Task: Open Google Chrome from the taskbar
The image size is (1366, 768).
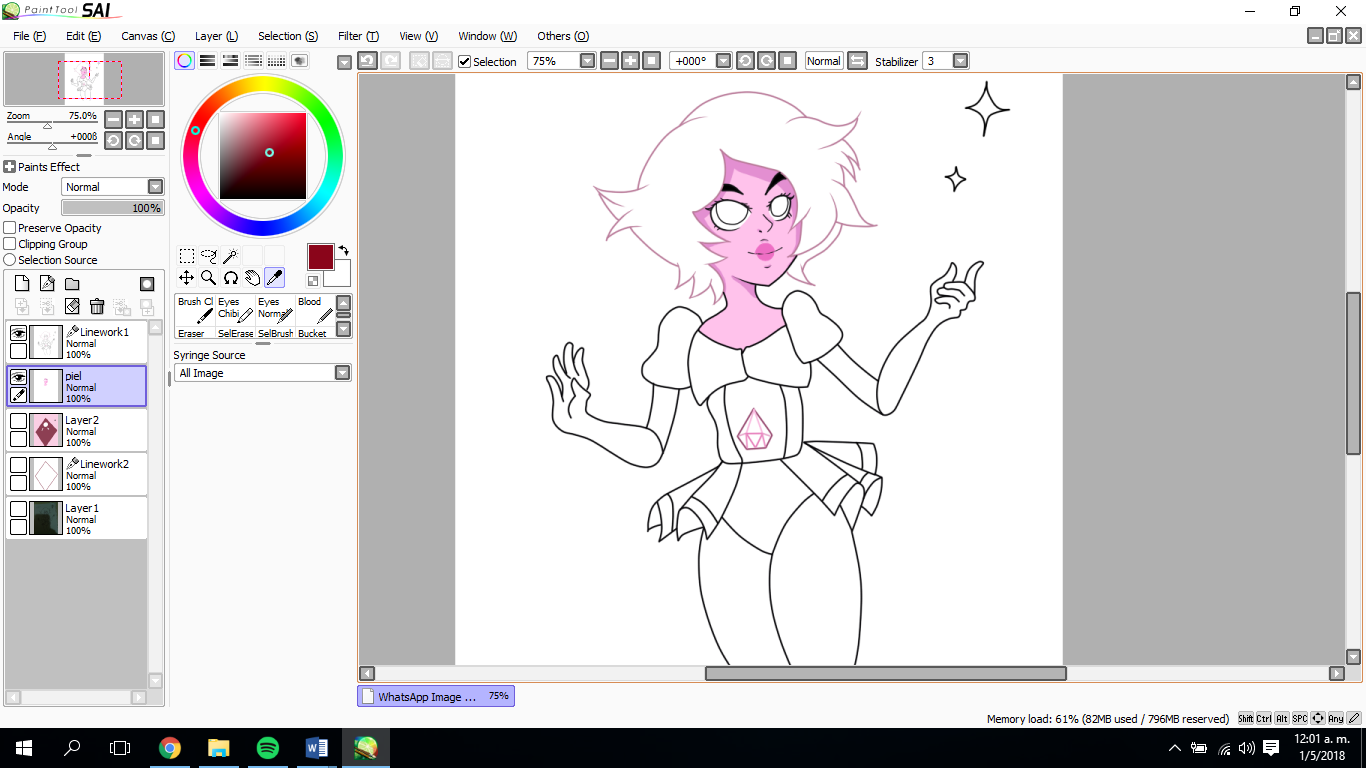Action: coord(170,748)
